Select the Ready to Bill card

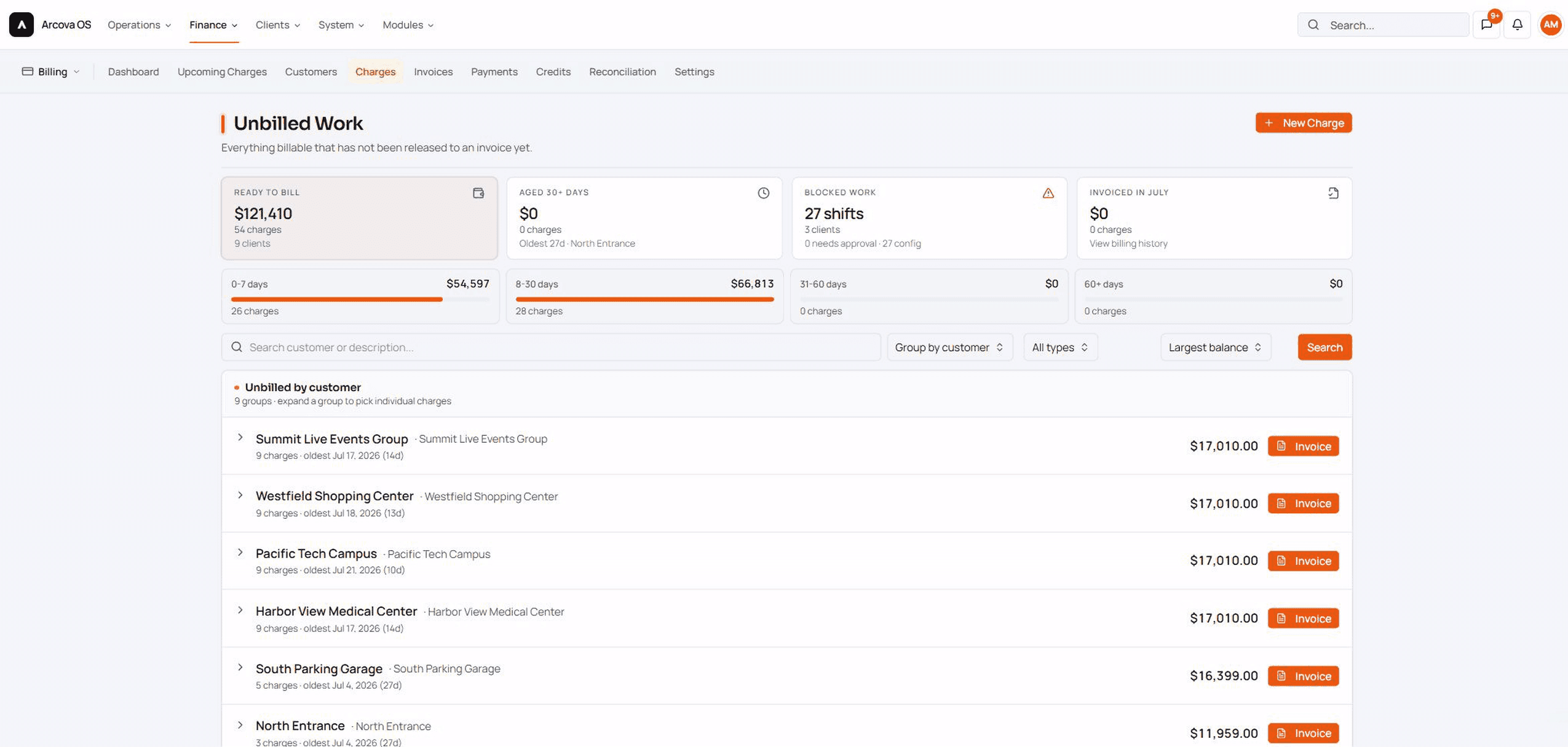pos(359,218)
